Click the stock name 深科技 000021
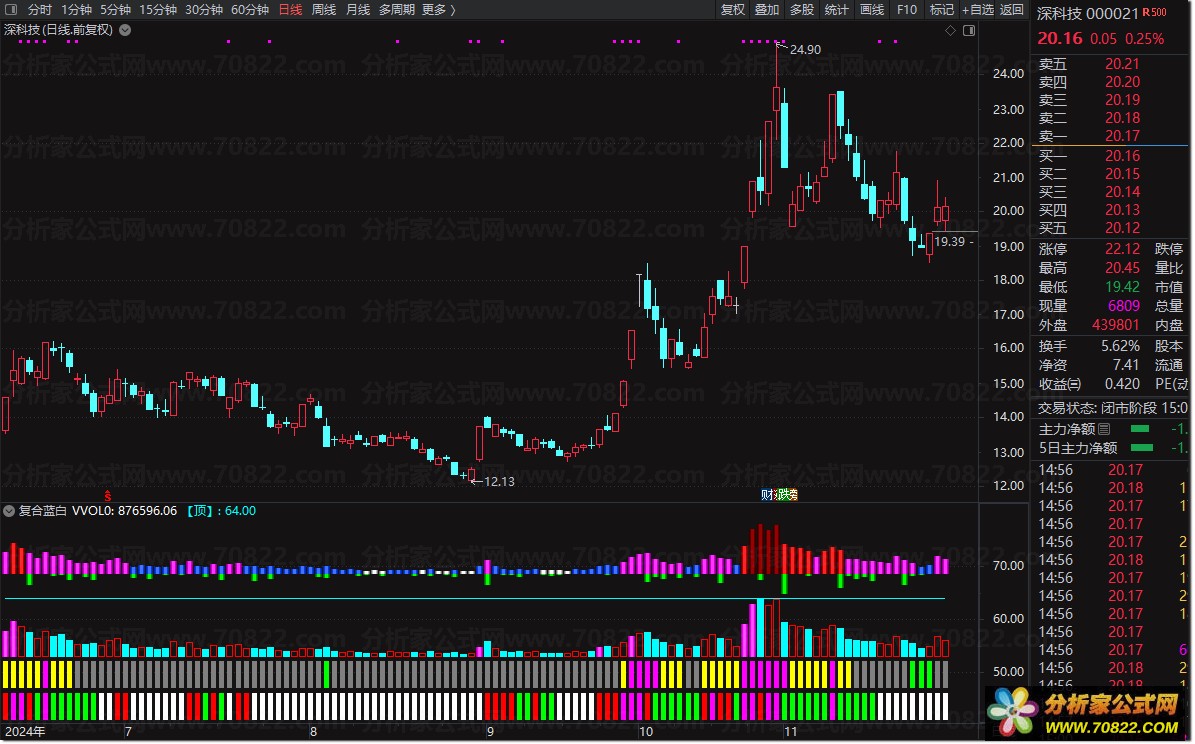 (1088, 14)
